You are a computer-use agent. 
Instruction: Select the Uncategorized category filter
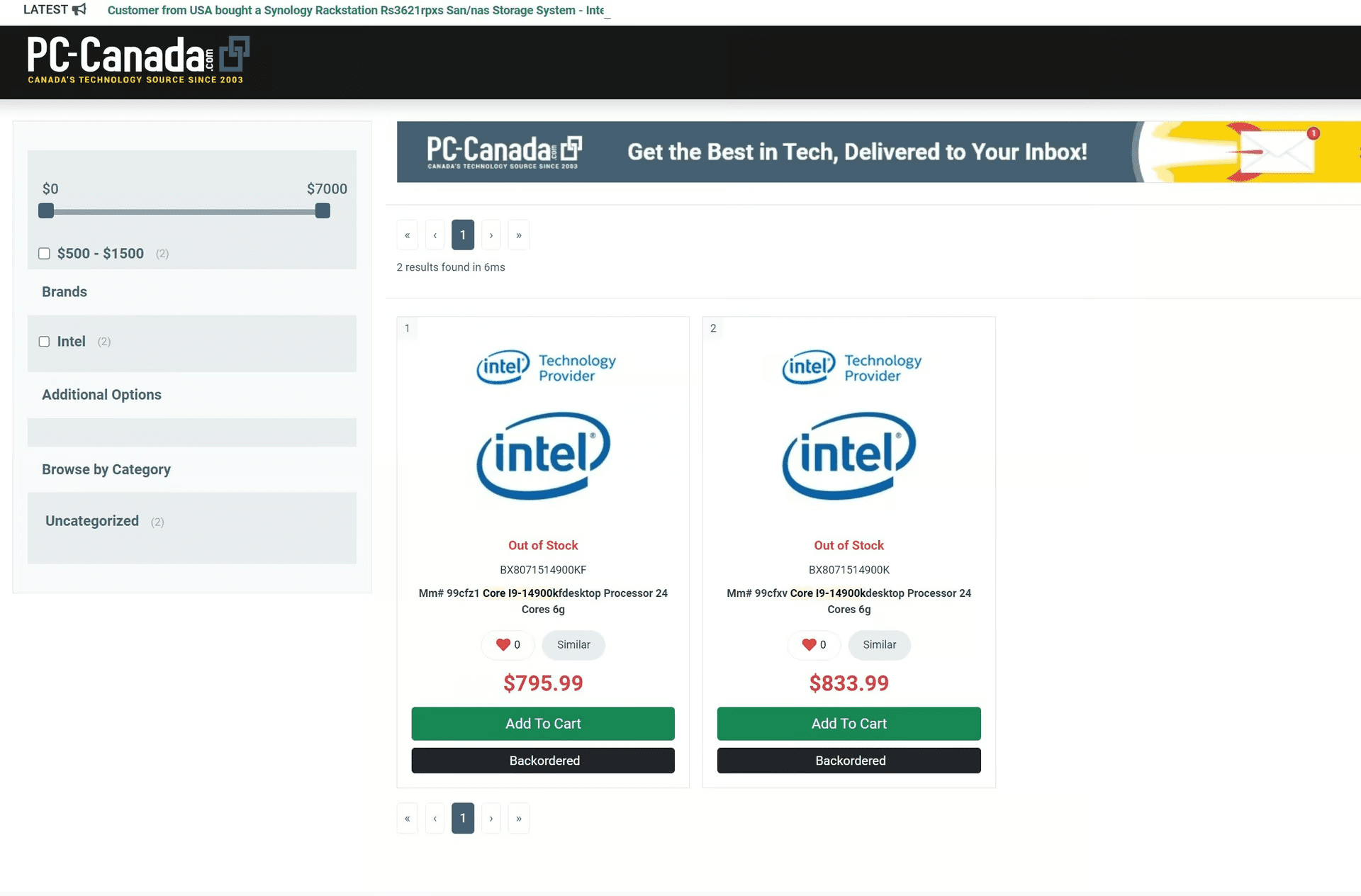tap(92, 521)
